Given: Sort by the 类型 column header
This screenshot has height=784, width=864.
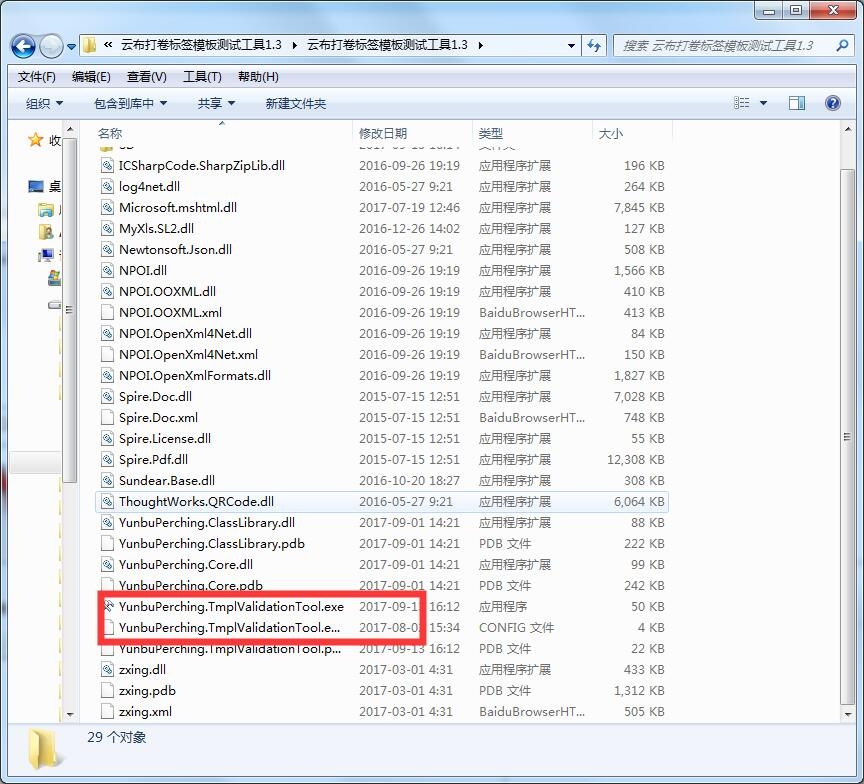Looking at the screenshot, I should pyautogui.click(x=490, y=133).
